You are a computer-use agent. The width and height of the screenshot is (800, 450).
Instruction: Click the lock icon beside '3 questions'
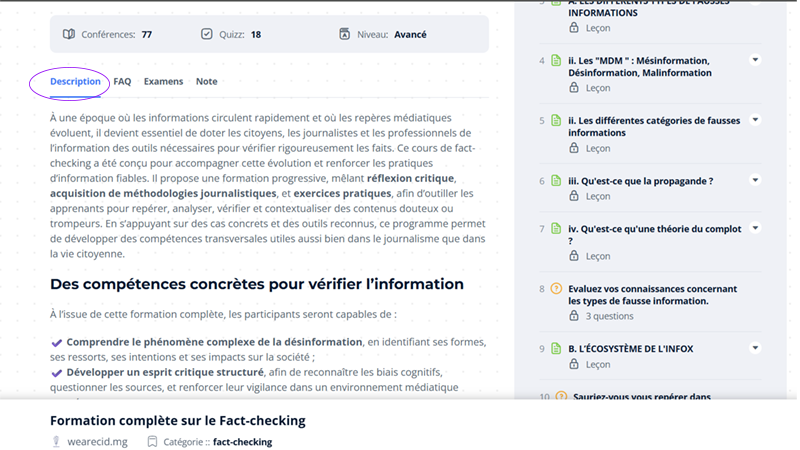point(574,316)
